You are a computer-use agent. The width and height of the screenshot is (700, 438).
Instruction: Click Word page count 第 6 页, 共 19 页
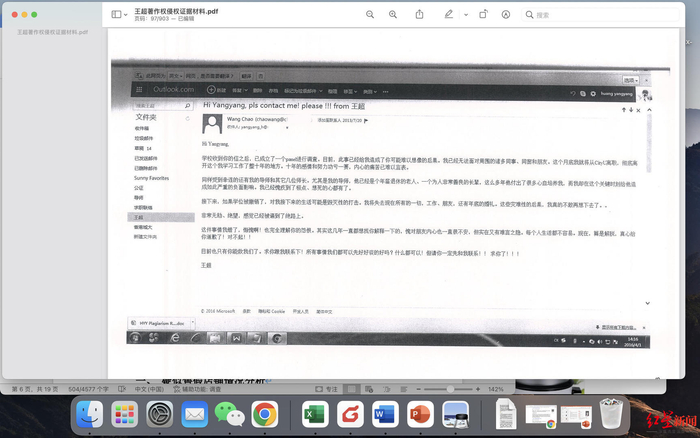pyautogui.click(x=35, y=389)
